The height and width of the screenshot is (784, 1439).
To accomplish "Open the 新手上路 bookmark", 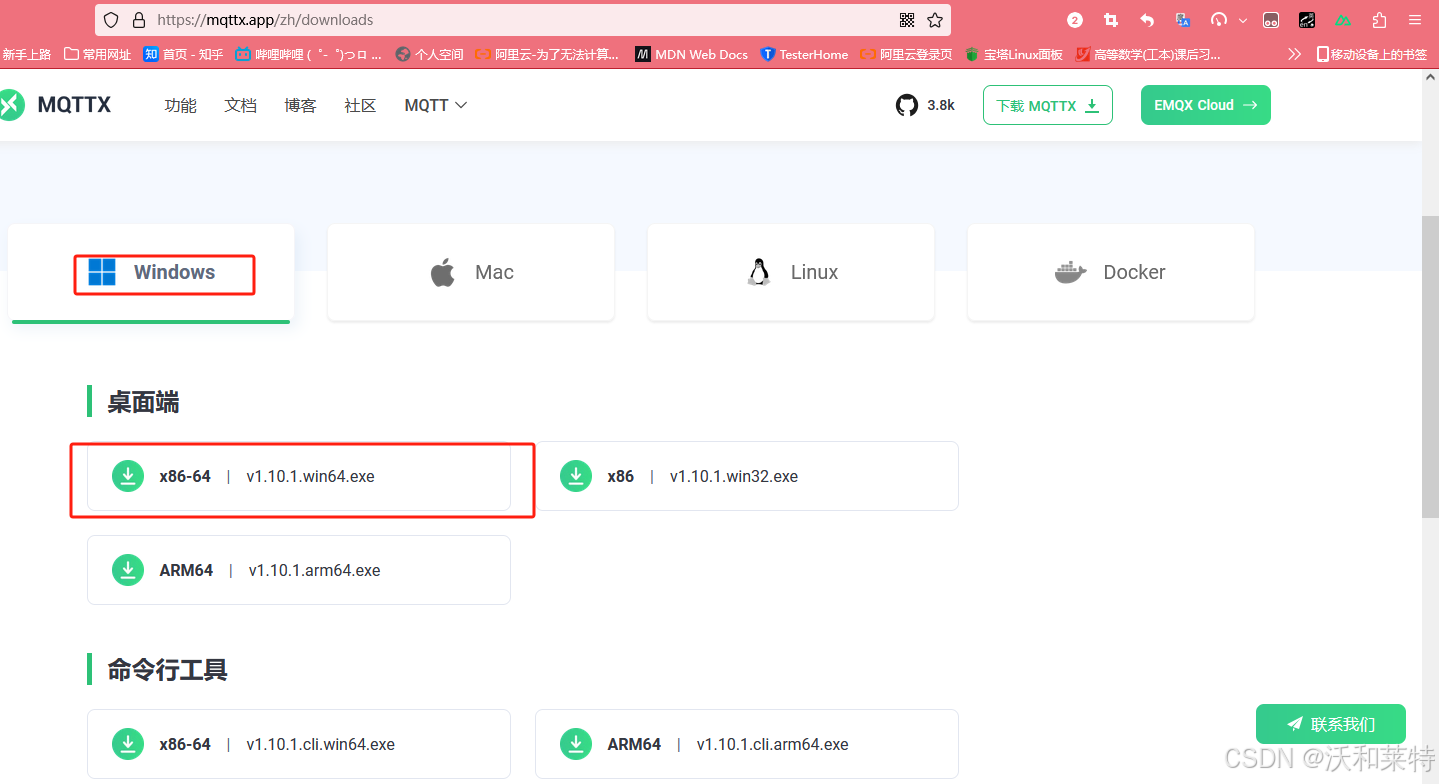I will (x=26, y=54).
